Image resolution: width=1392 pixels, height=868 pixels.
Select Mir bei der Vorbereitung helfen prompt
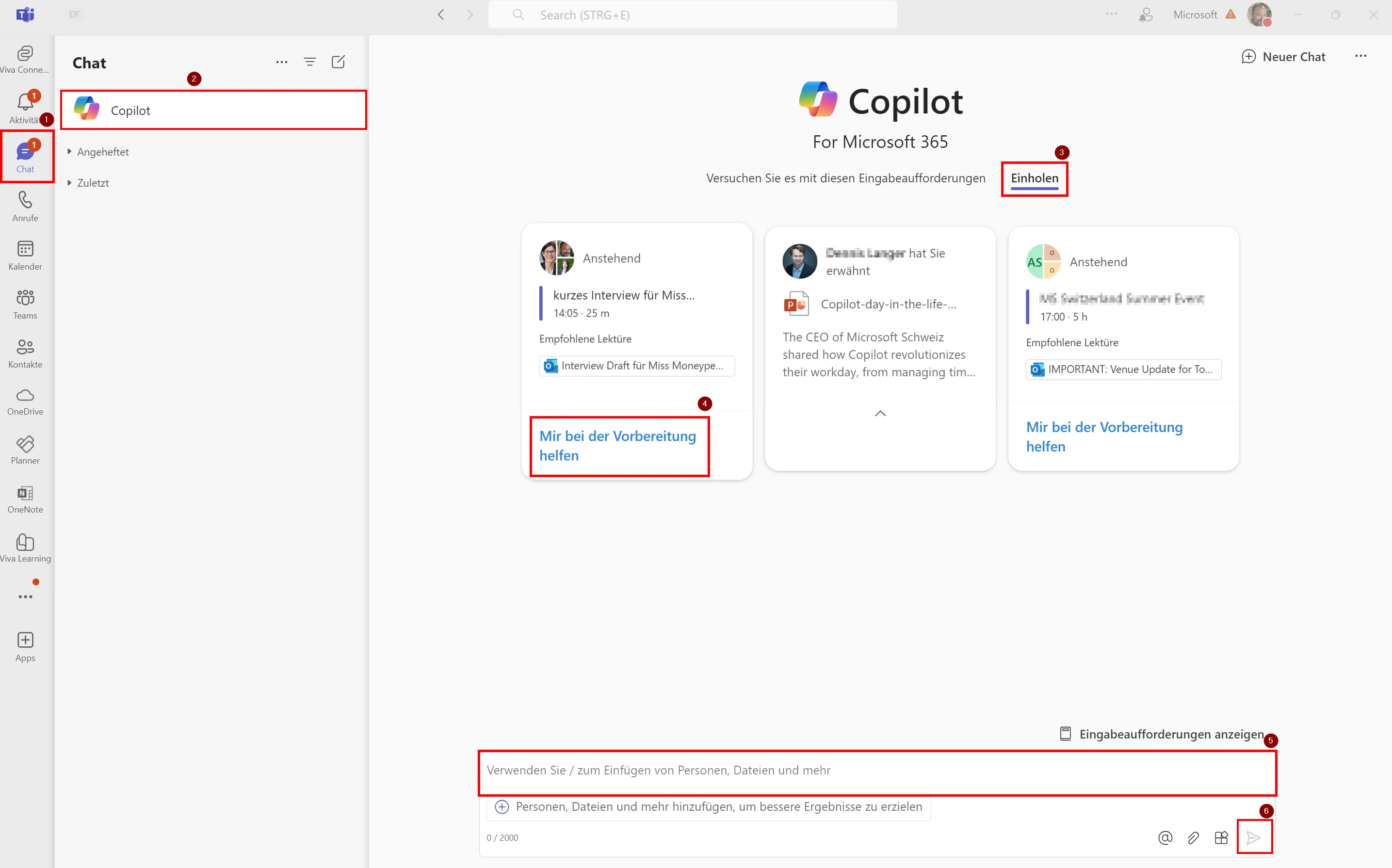tap(618, 446)
